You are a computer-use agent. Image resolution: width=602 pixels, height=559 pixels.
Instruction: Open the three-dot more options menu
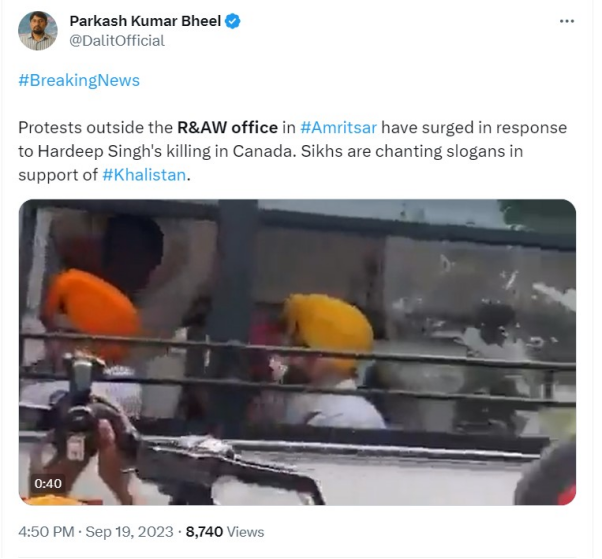[x=567, y=21]
